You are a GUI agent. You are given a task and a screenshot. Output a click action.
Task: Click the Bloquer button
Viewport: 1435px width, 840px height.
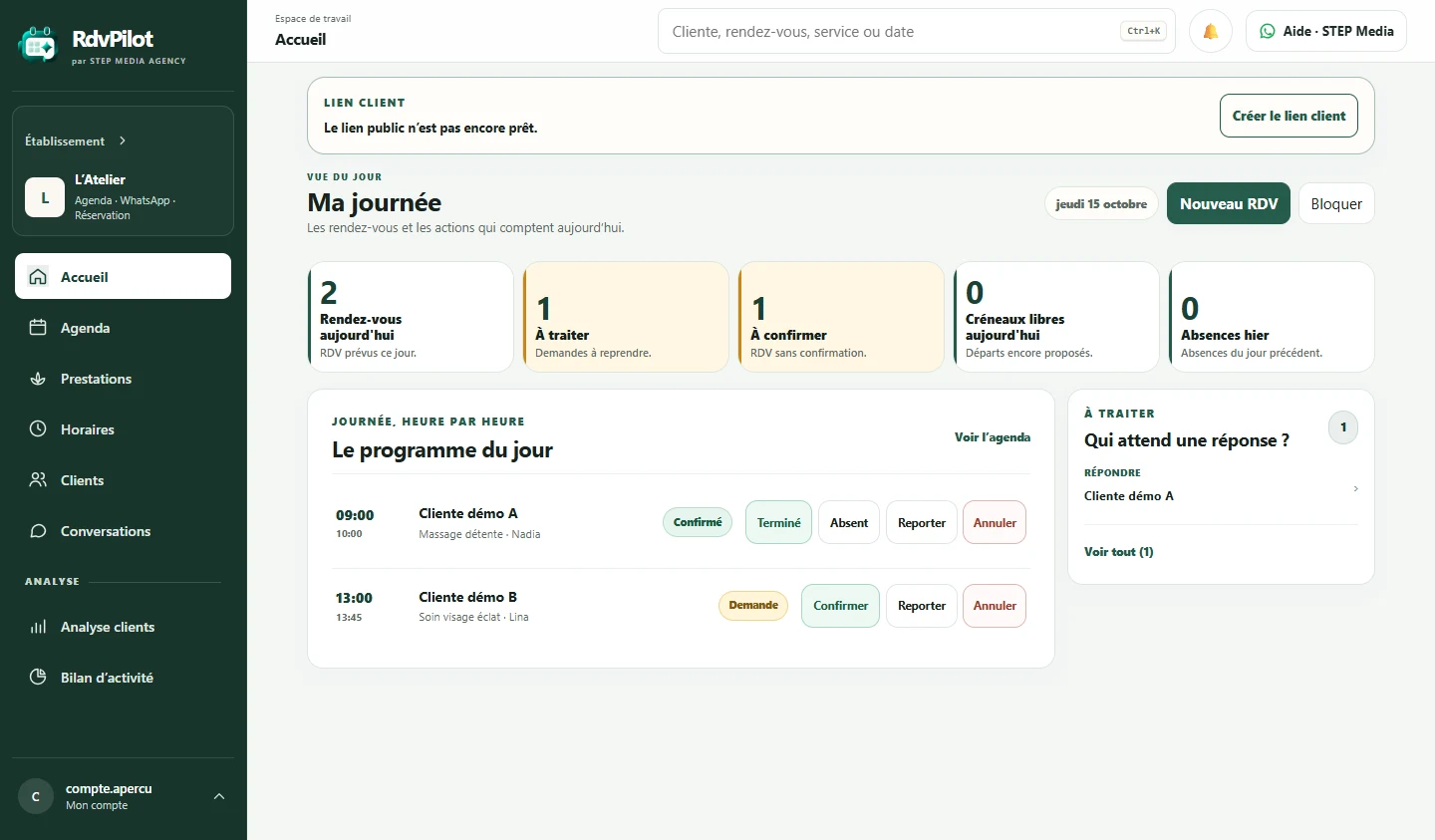1336,203
